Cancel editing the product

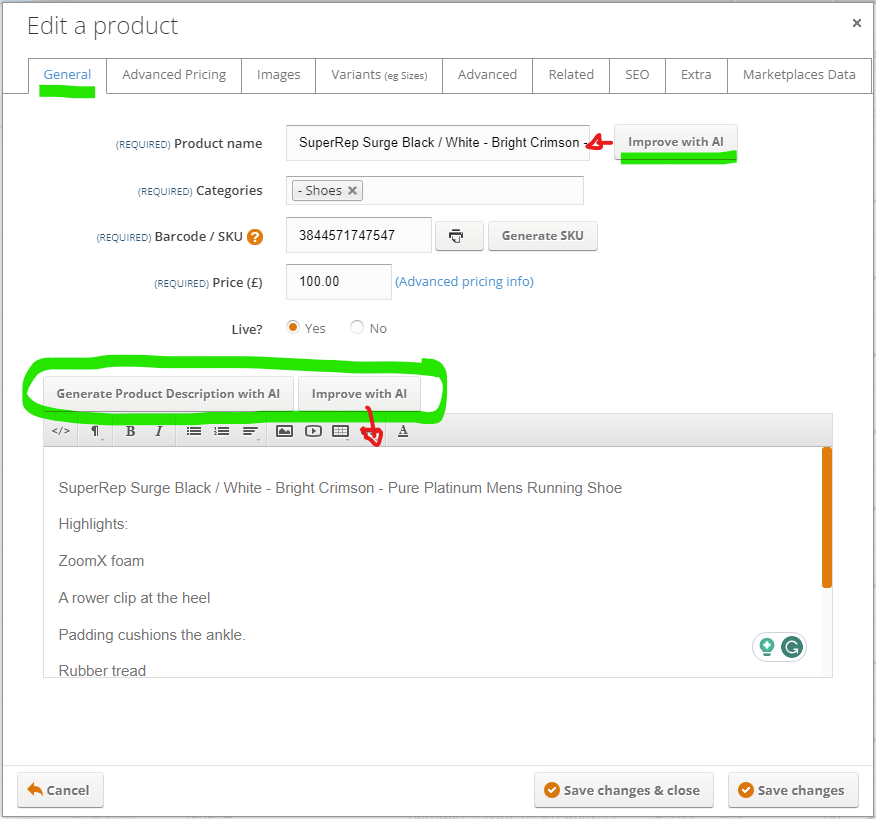[60, 790]
